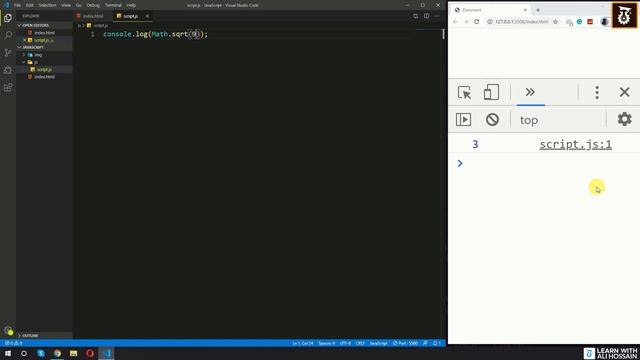The height and width of the screenshot is (360, 640).
Task: Open the Explorer view in activity bar
Action: click(8, 18)
